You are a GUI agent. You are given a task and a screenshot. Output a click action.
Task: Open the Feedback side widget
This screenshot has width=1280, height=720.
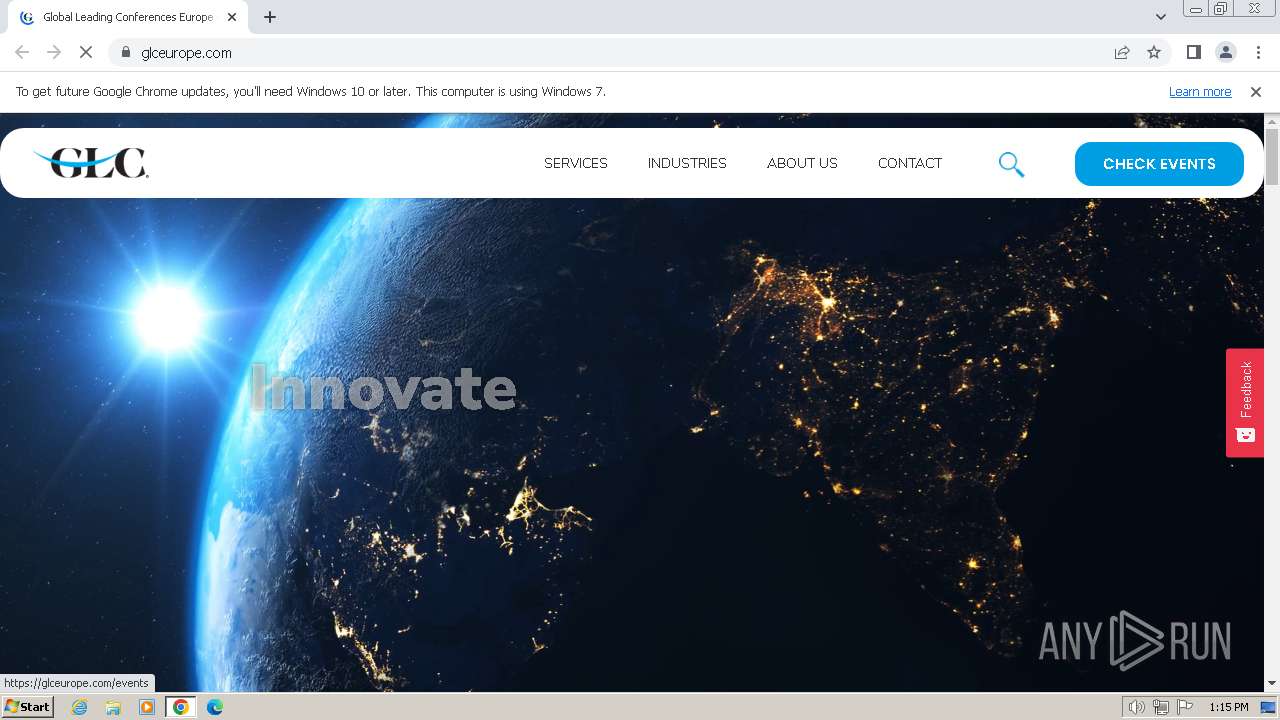pyautogui.click(x=1245, y=402)
